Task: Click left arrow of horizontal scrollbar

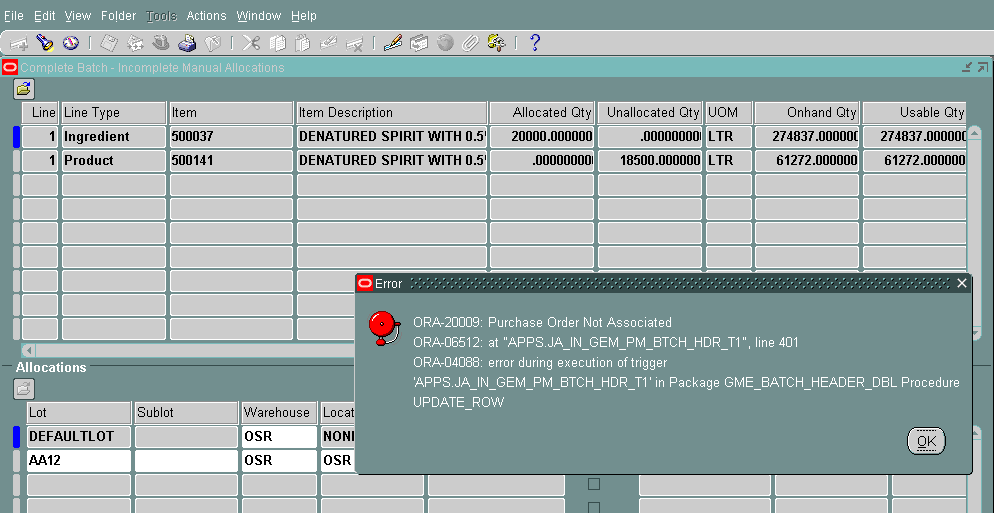Action: pyautogui.click(x=29, y=350)
